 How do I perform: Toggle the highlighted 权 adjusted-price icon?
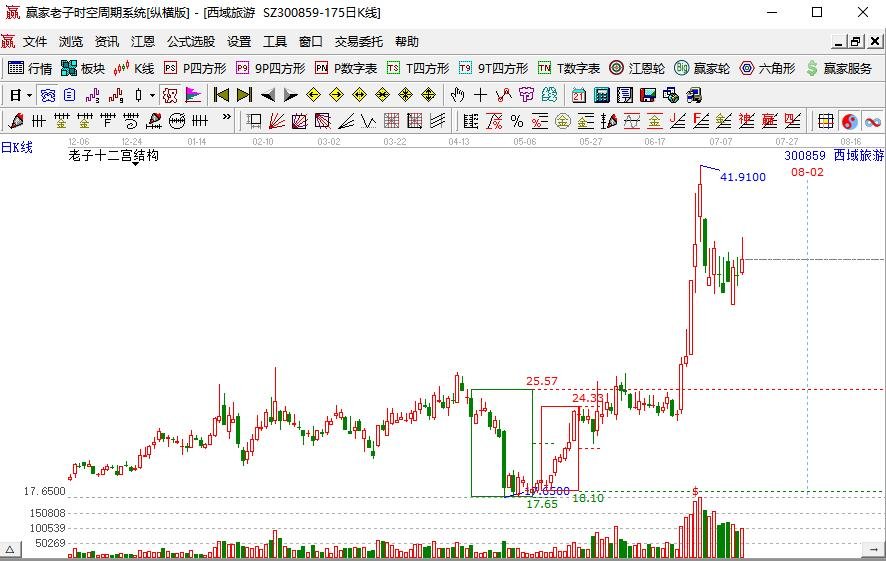170,95
